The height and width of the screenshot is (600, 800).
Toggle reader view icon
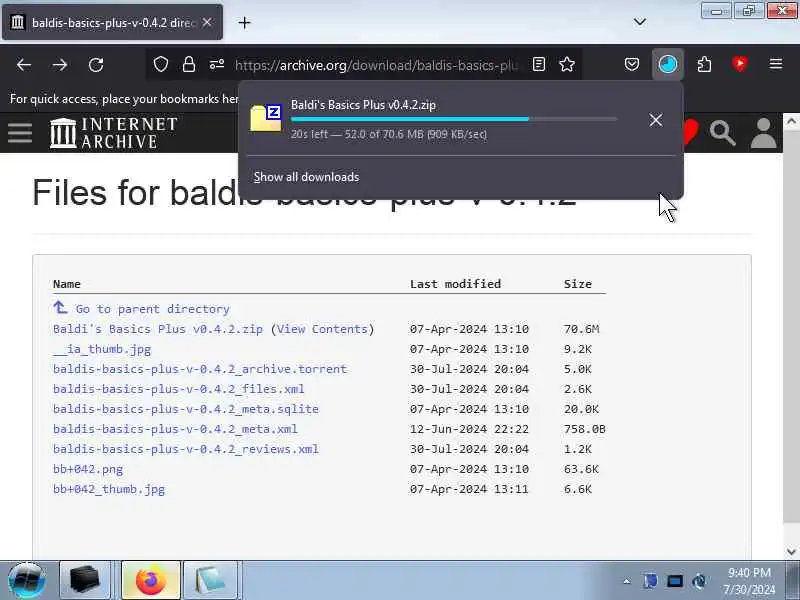(539, 64)
